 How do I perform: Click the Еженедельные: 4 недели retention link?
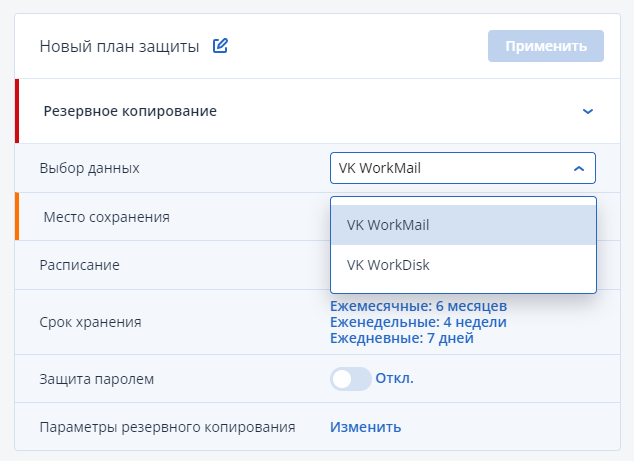click(x=418, y=322)
